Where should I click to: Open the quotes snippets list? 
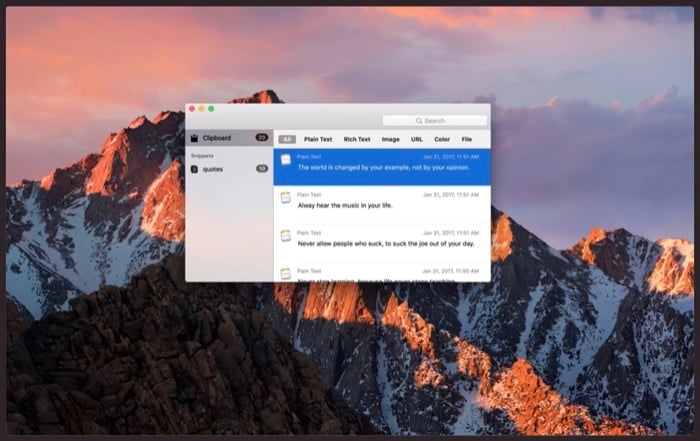point(213,169)
